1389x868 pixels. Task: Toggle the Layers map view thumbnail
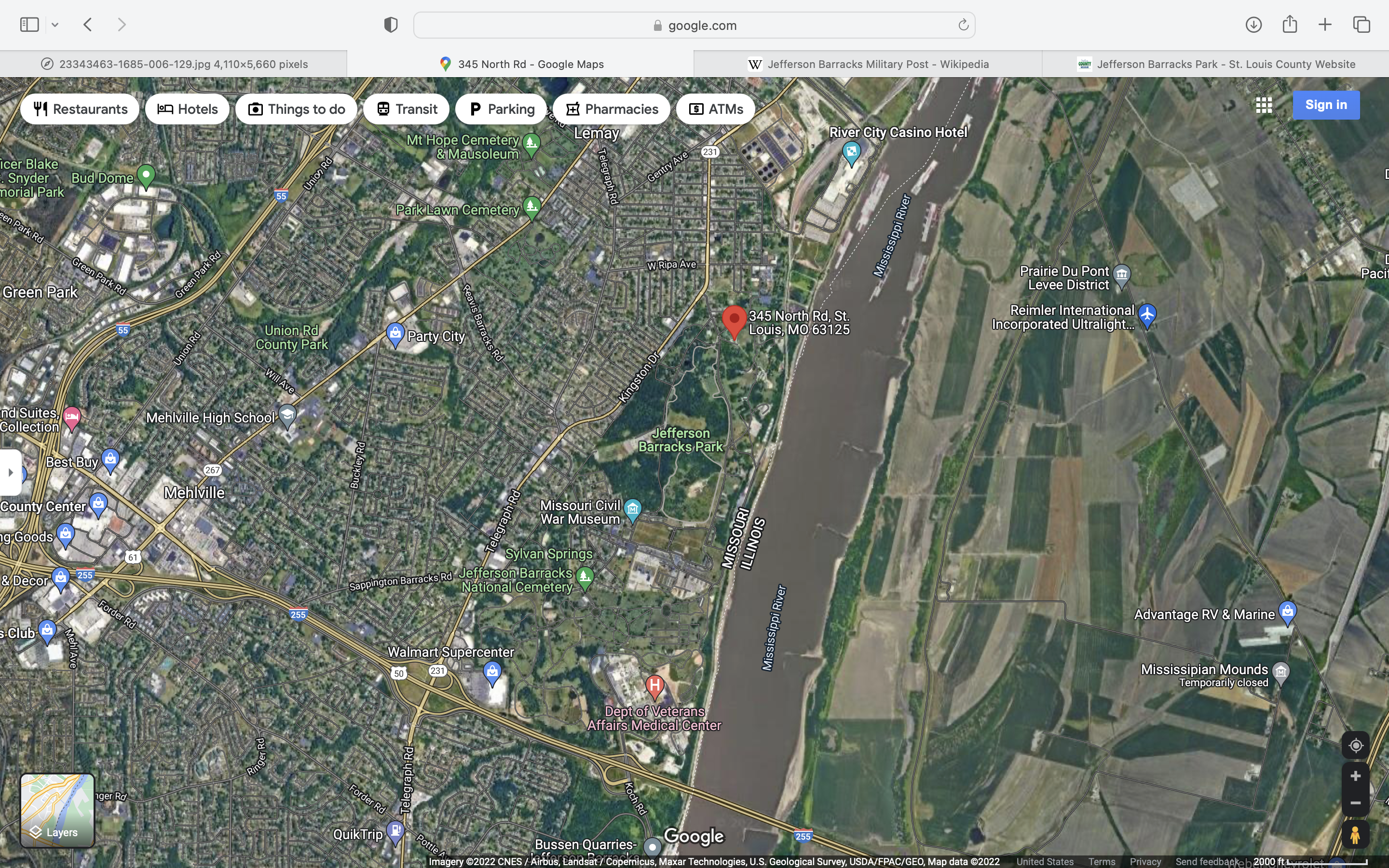click(x=57, y=810)
